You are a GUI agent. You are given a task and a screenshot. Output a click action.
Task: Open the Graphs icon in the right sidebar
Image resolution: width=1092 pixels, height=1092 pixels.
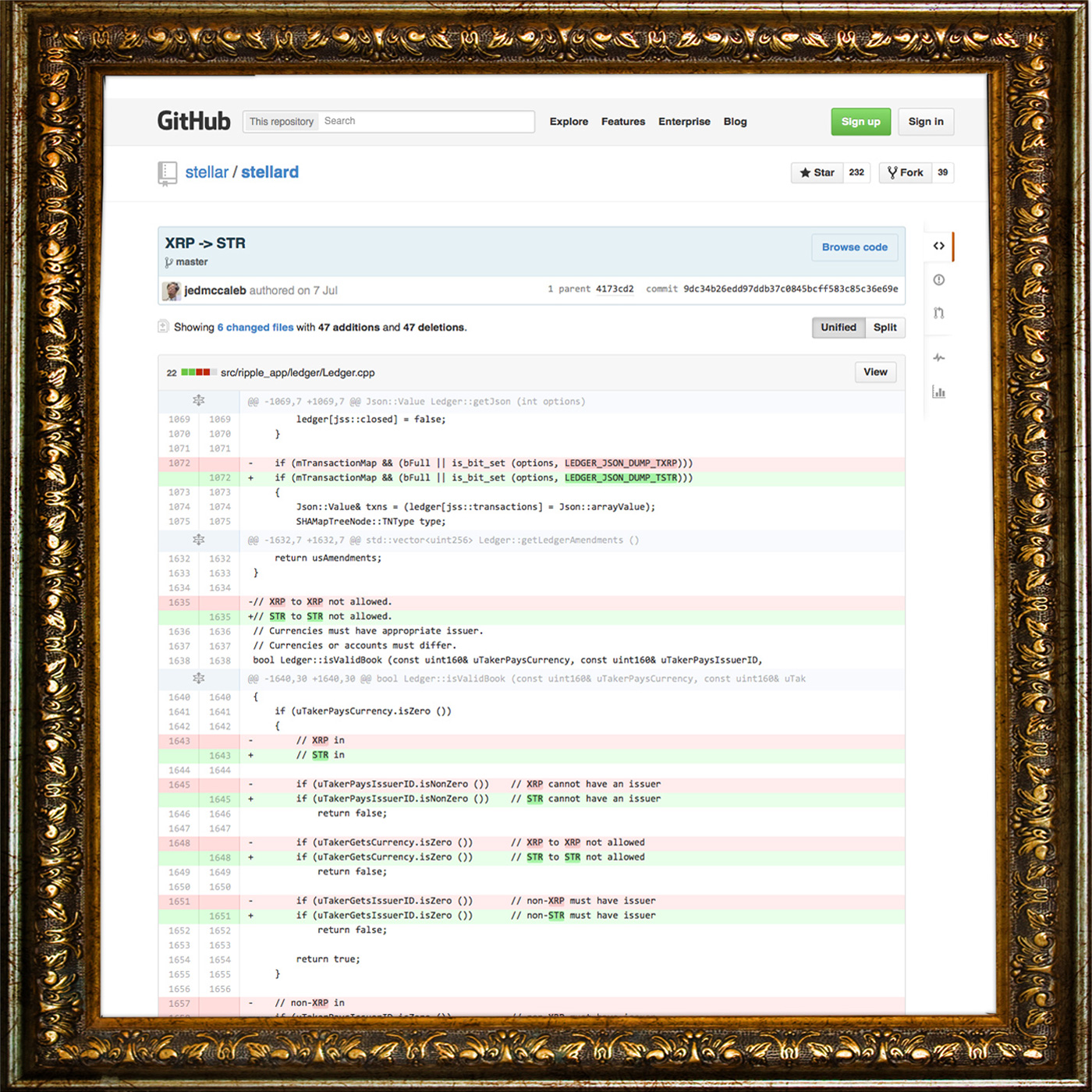pyautogui.click(x=939, y=392)
